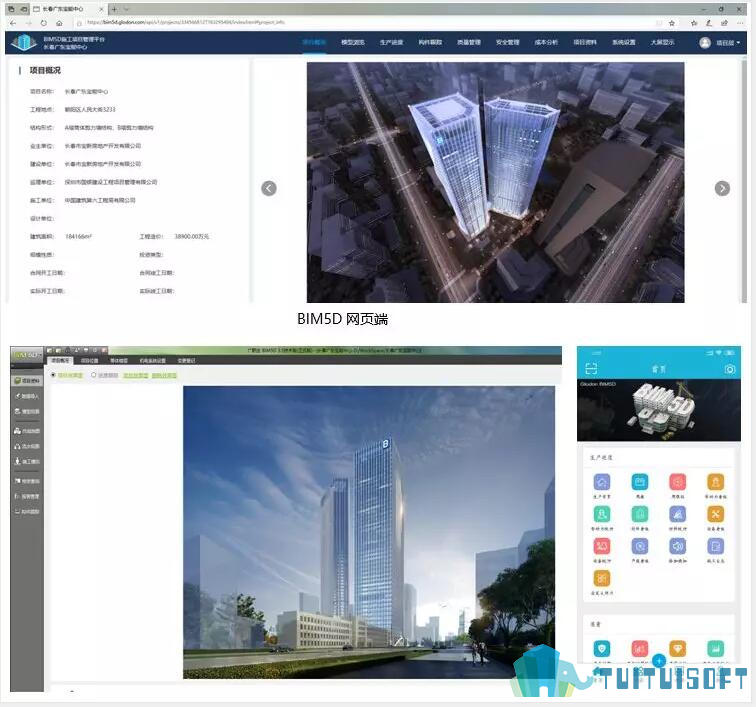Open the desktop BIM5D application menu button
Viewport: 756px width, 707px height.
(x=27, y=354)
